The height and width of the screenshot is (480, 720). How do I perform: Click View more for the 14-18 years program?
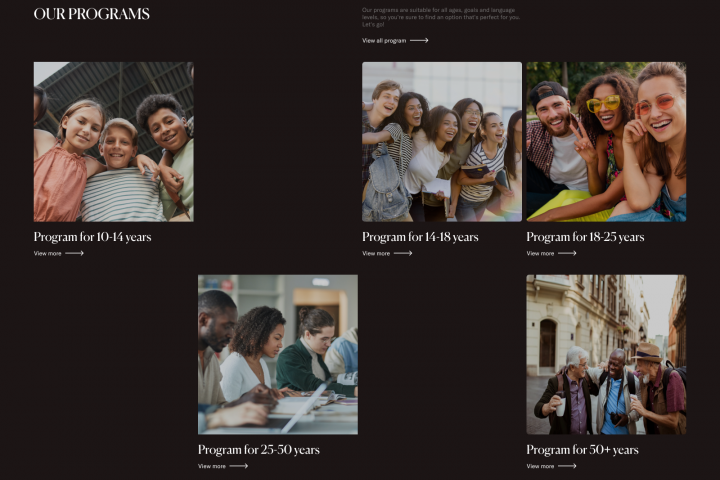point(376,253)
